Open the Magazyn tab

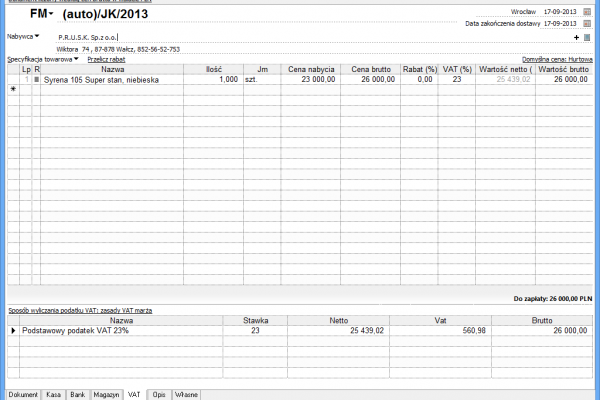click(107, 395)
